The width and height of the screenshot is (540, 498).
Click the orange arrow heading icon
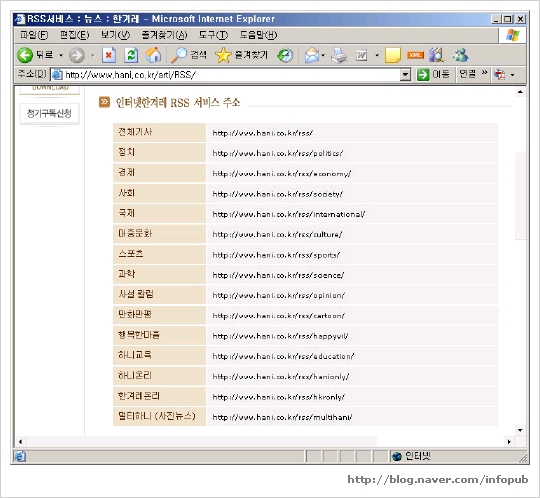[104, 102]
